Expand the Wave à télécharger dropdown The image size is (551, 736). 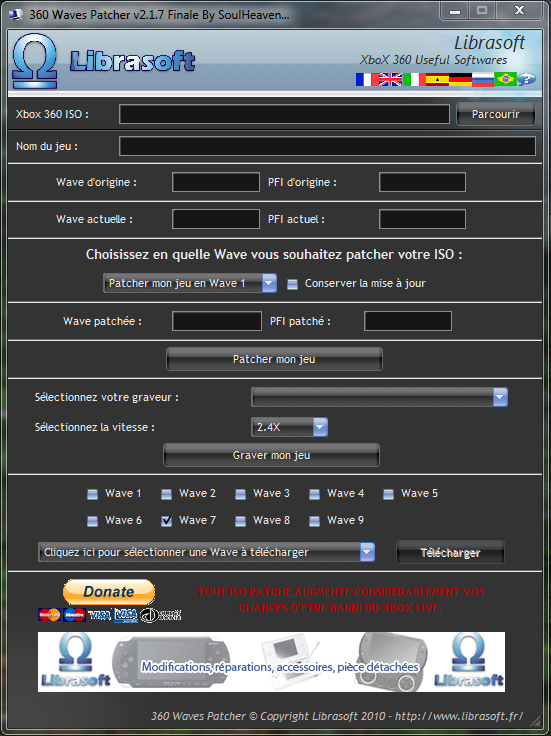click(207, 552)
